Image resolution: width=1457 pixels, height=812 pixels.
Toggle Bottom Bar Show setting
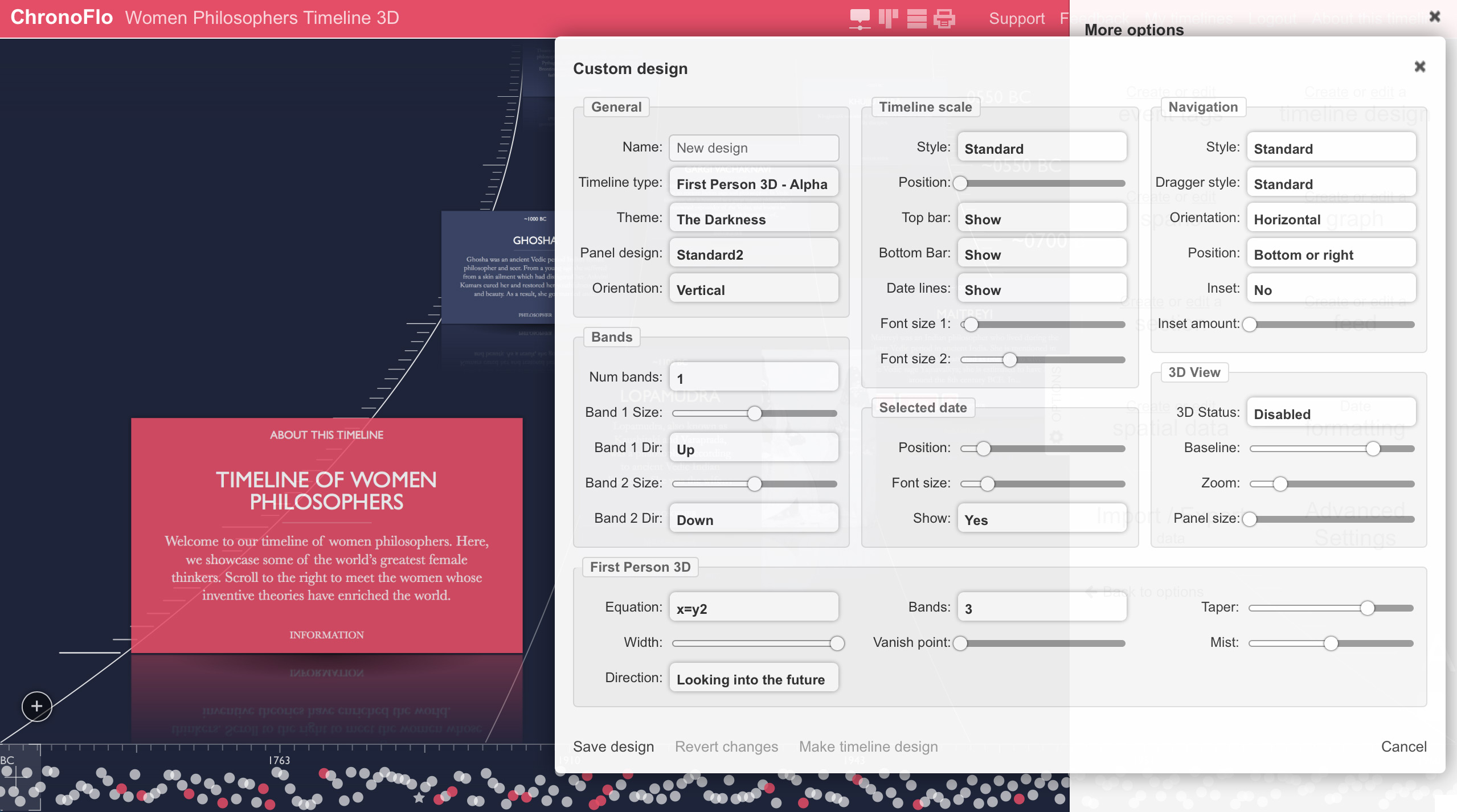(x=1040, y=253)
